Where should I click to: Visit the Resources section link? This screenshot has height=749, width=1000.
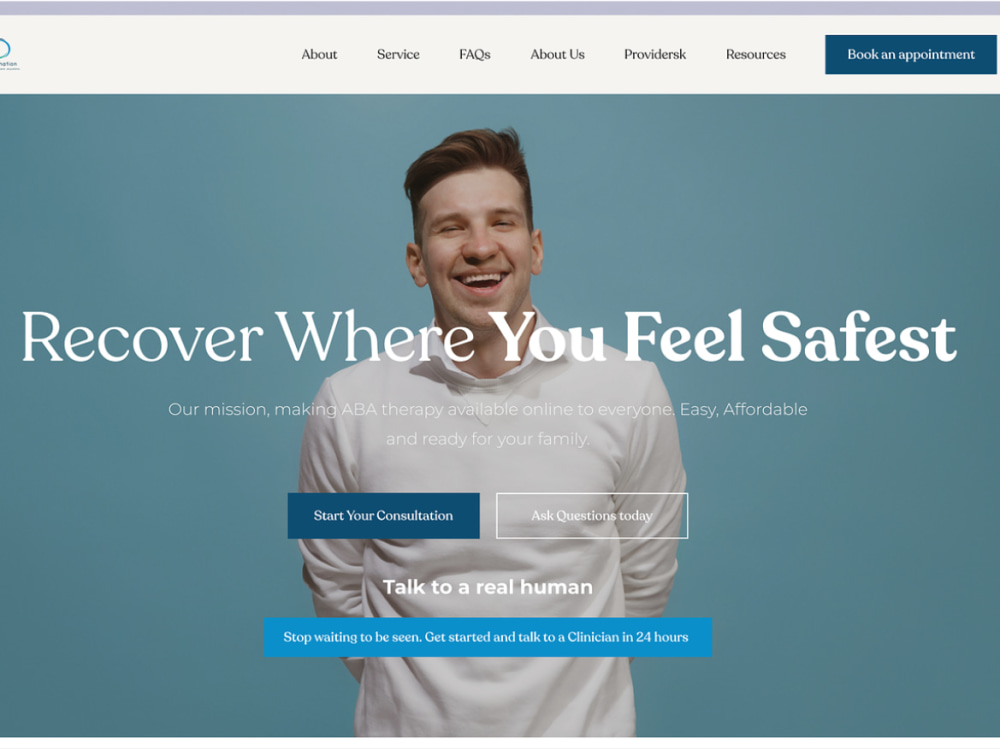[x=756, y=54]
